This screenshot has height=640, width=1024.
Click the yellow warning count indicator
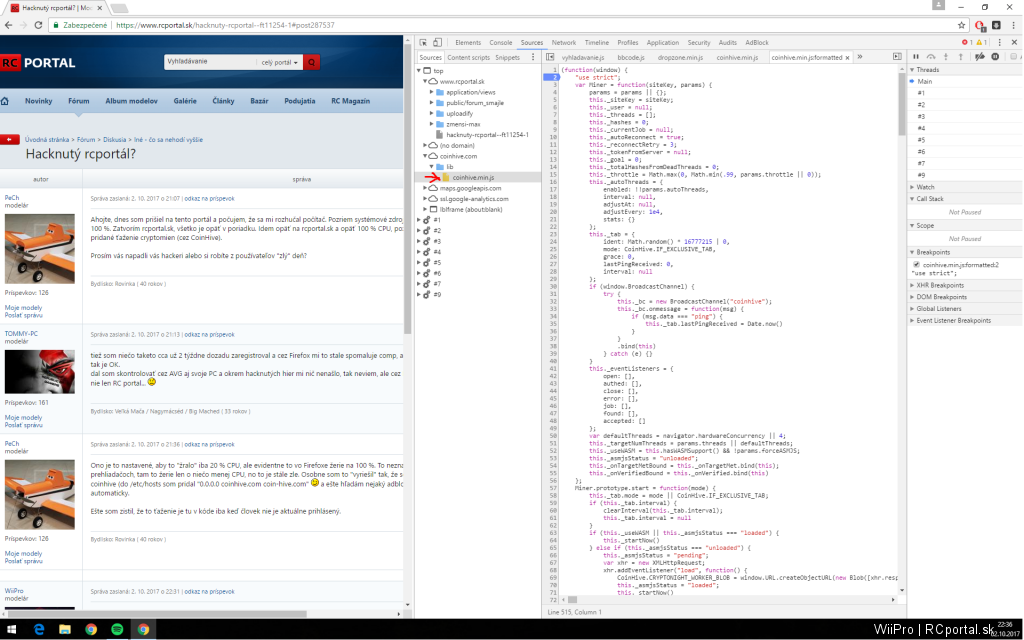tap(982, 42)
